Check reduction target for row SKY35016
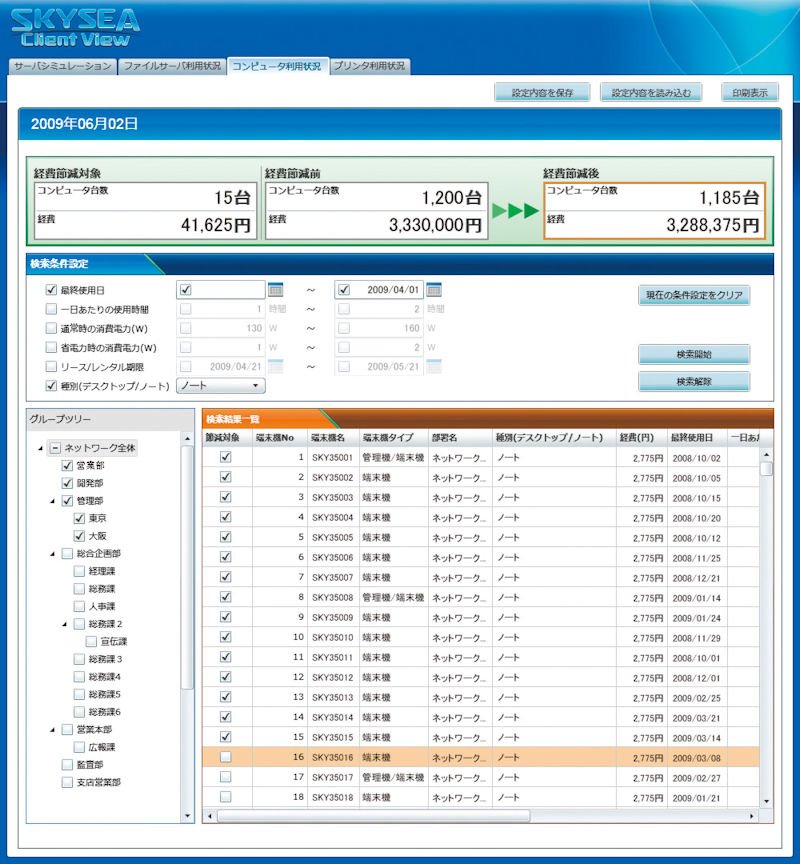This screenshot has width=800, height=864. [x=225, y=757]
